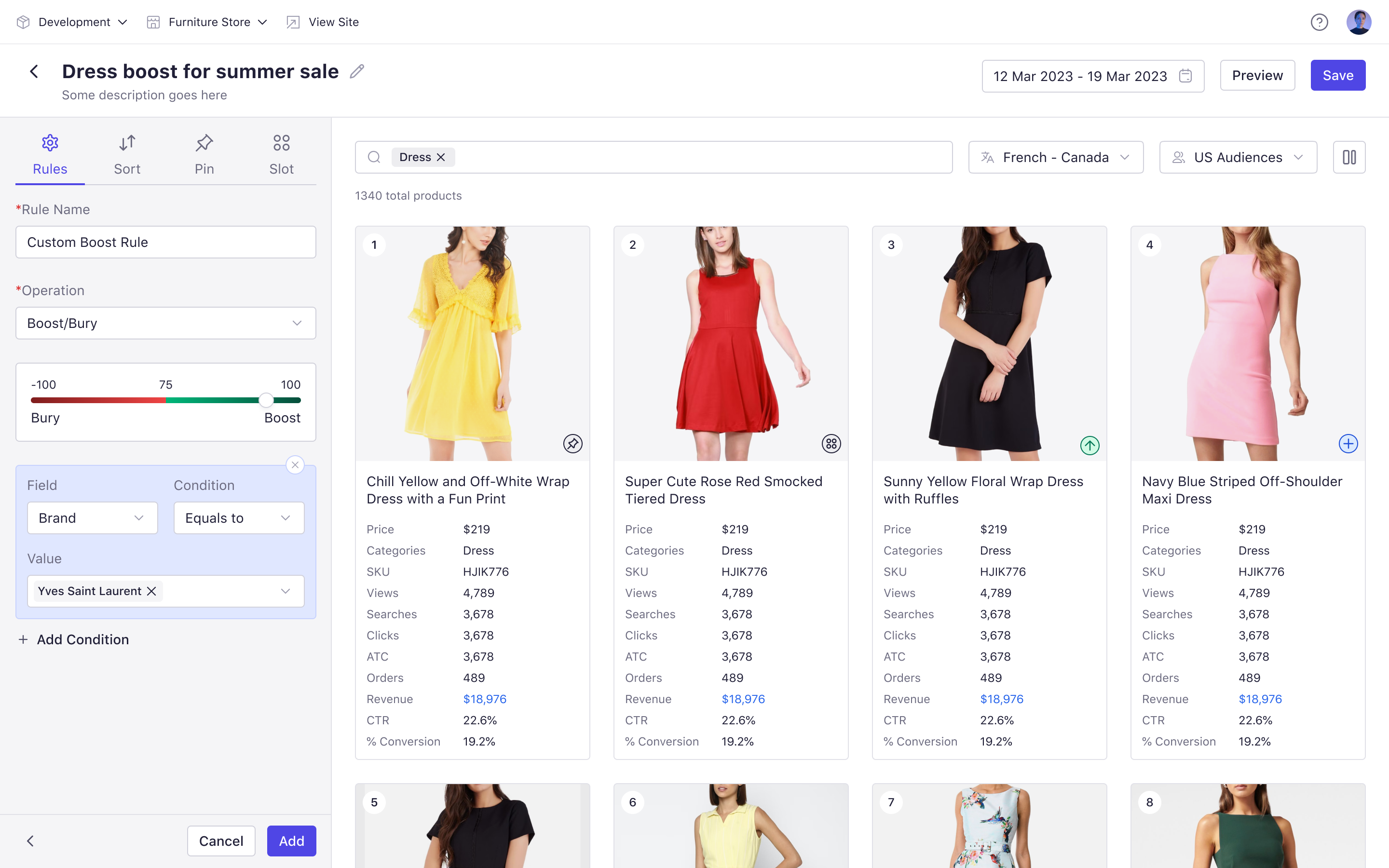Delete the condition block with X
This screenshot has height=868, width=1389.
[295, 465]
